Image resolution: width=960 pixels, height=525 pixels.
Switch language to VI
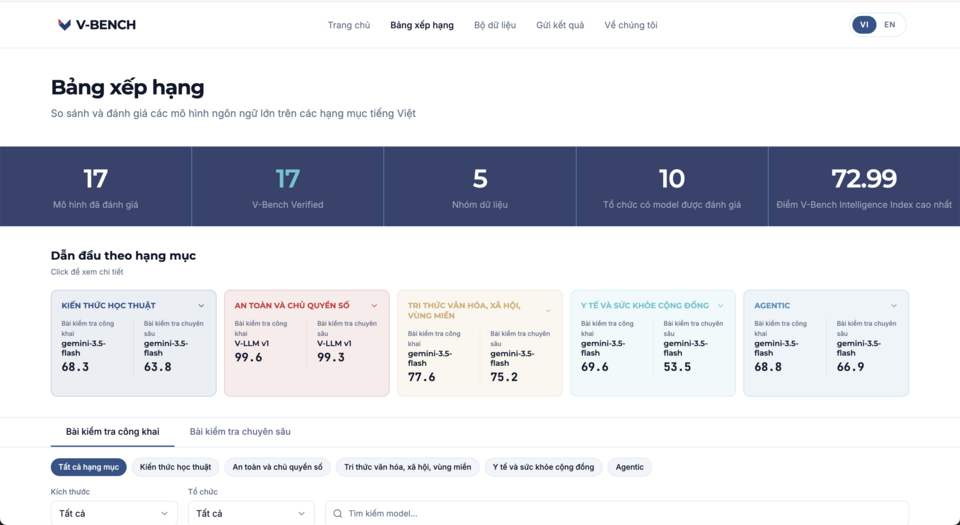point(864,25)
